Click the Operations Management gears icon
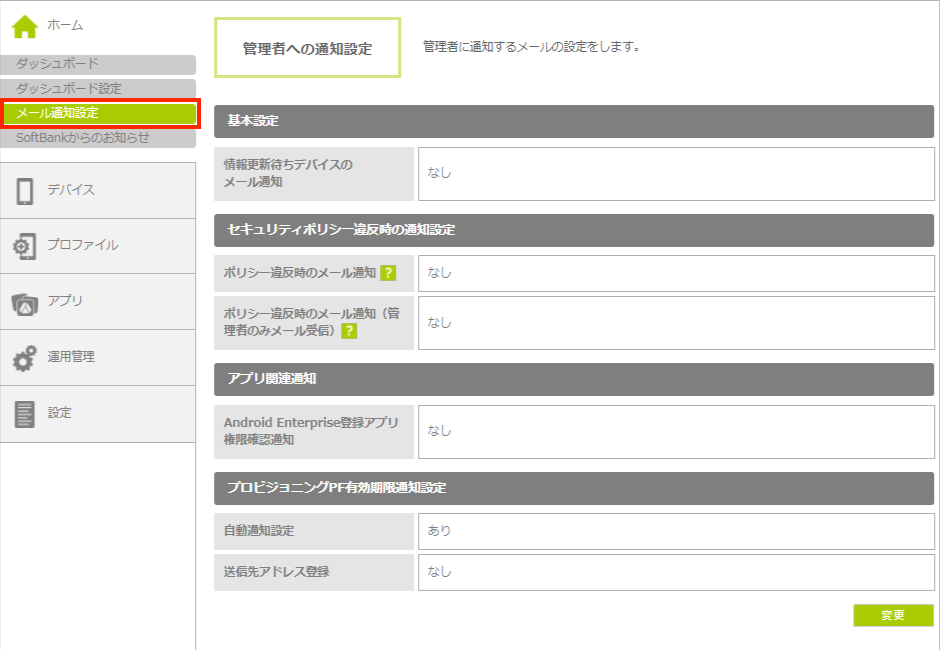The image size is (940, 650). tap(25, 358)
